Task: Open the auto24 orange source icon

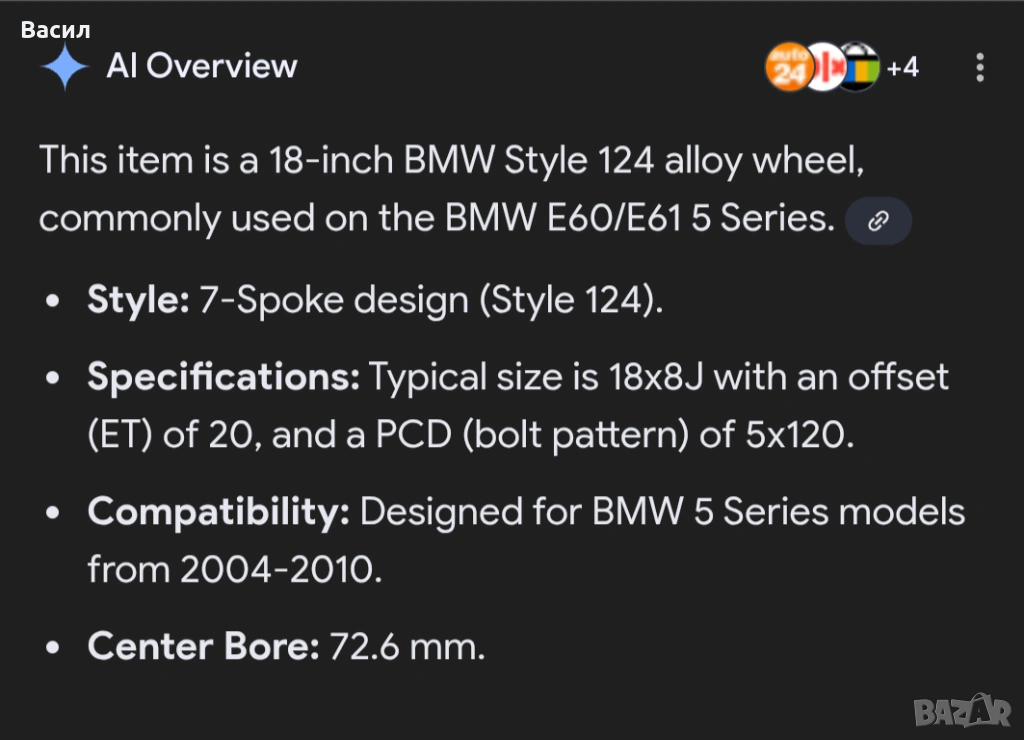Action: click(x=787, y=67)
